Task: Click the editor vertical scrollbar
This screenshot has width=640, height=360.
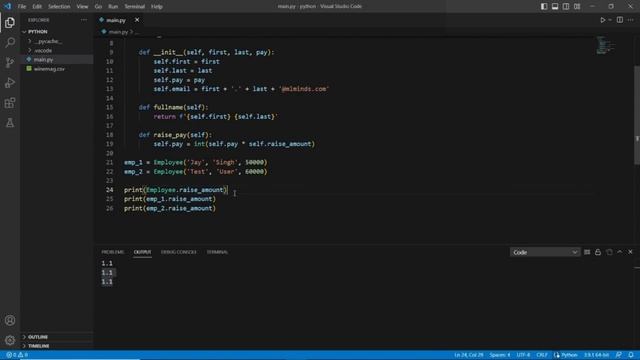Action: click(637, 115)
